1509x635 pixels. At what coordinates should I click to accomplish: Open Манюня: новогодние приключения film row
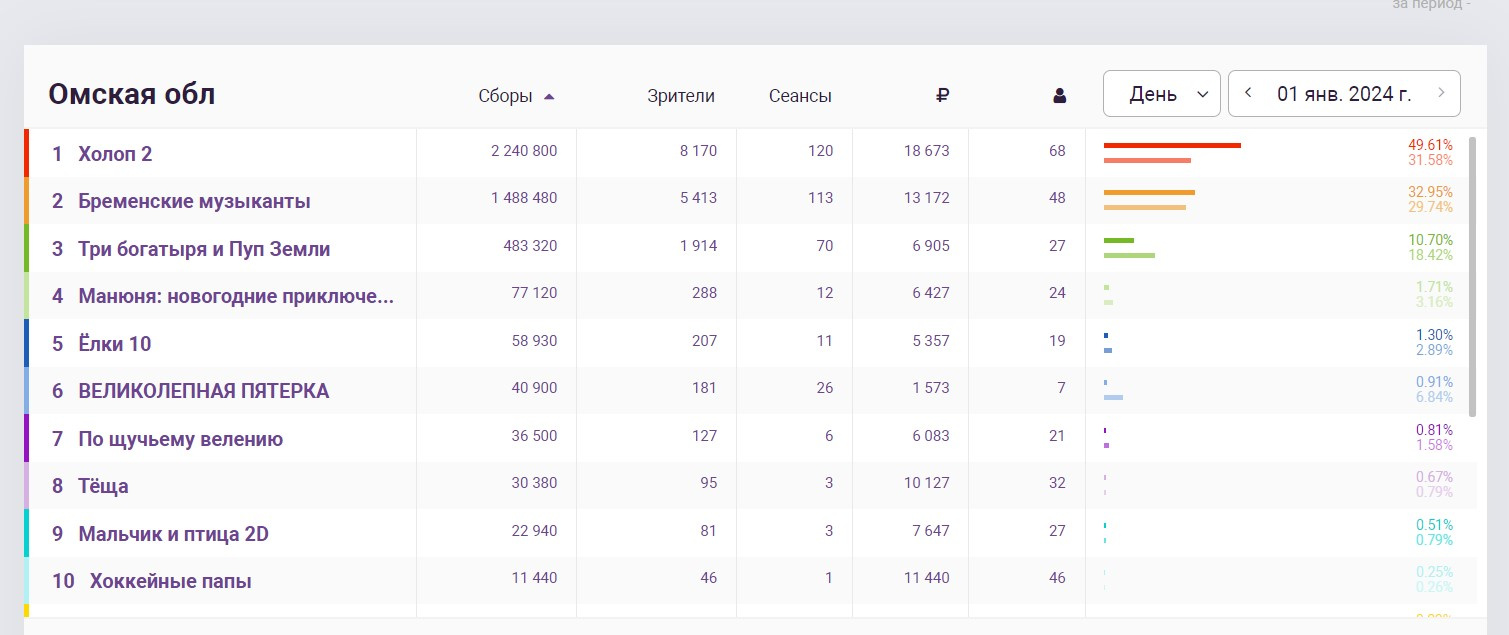coord(235,296)
